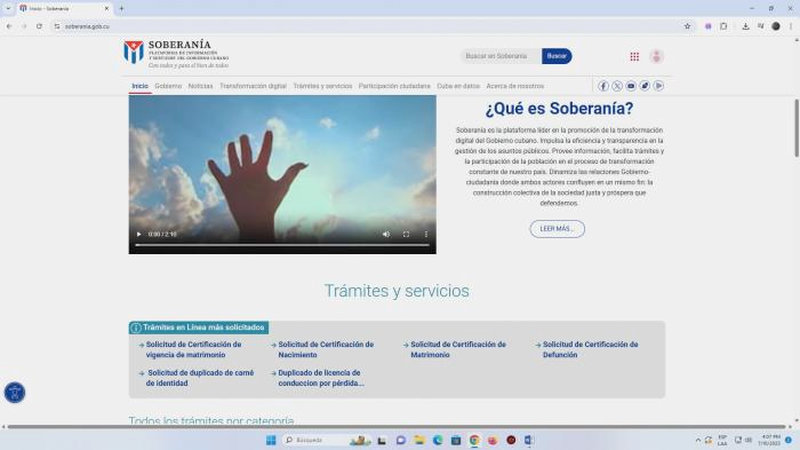Open Solicitud de duplicado de carné de identidad

199,378
